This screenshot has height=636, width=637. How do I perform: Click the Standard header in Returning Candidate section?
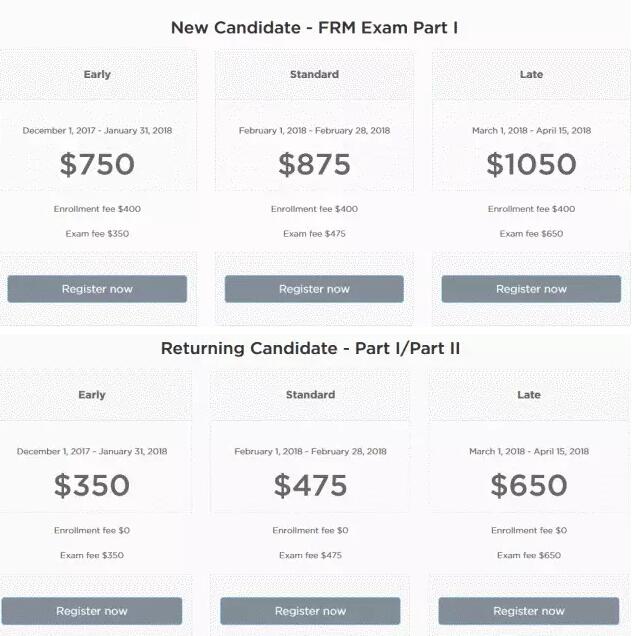click(x=310, y=395)
